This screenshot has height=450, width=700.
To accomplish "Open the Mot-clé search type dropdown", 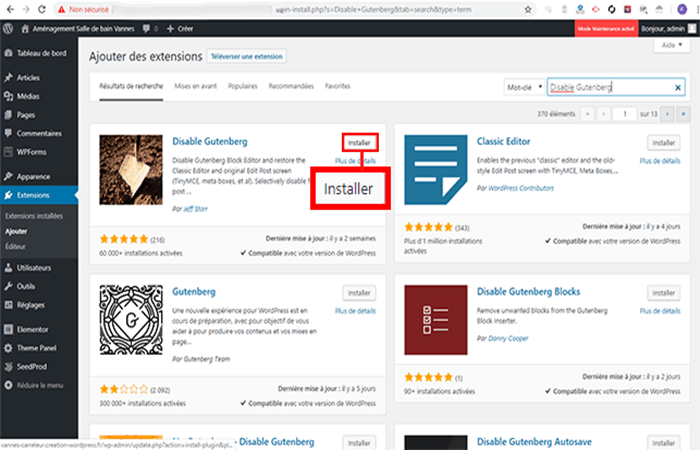I will click(x=524, y=87).
